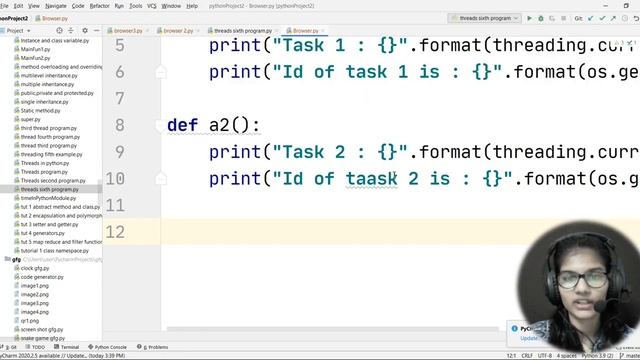Switch to the browser3.py tab

[128, 31]
